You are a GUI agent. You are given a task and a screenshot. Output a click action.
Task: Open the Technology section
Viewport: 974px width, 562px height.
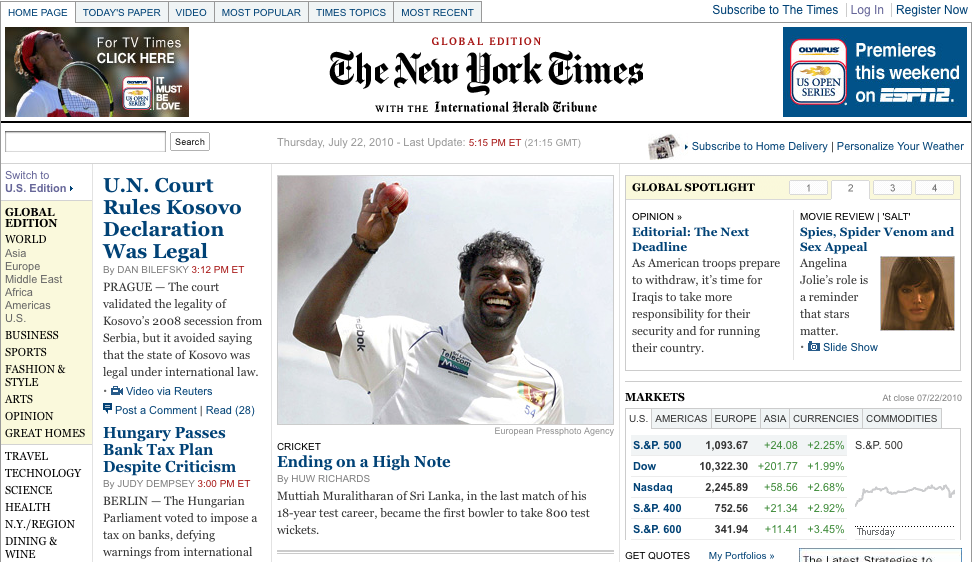43,473
